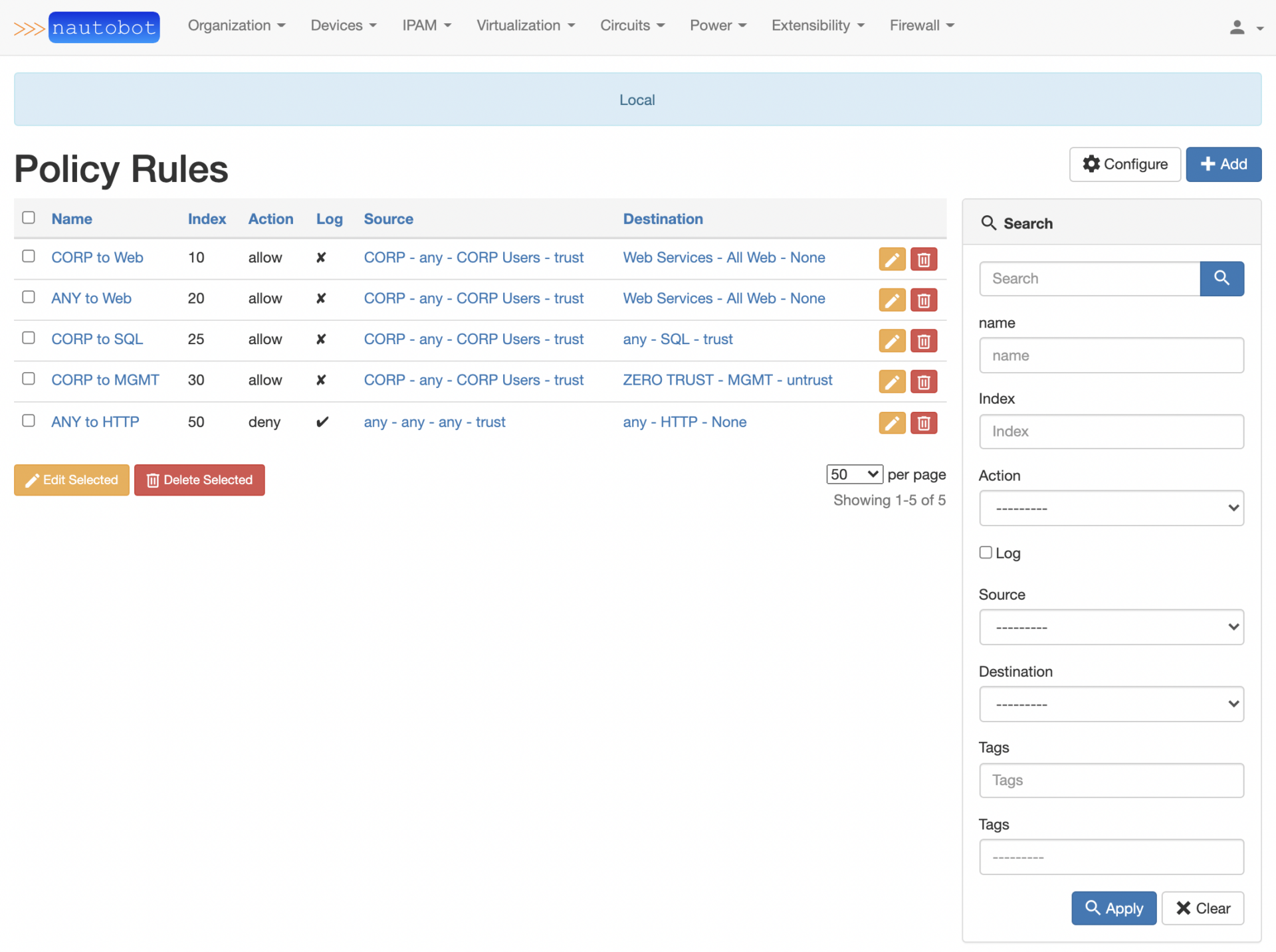Open the Source filter dropdown
This screenshot has width=1276, height=952.
(1111, 627)
